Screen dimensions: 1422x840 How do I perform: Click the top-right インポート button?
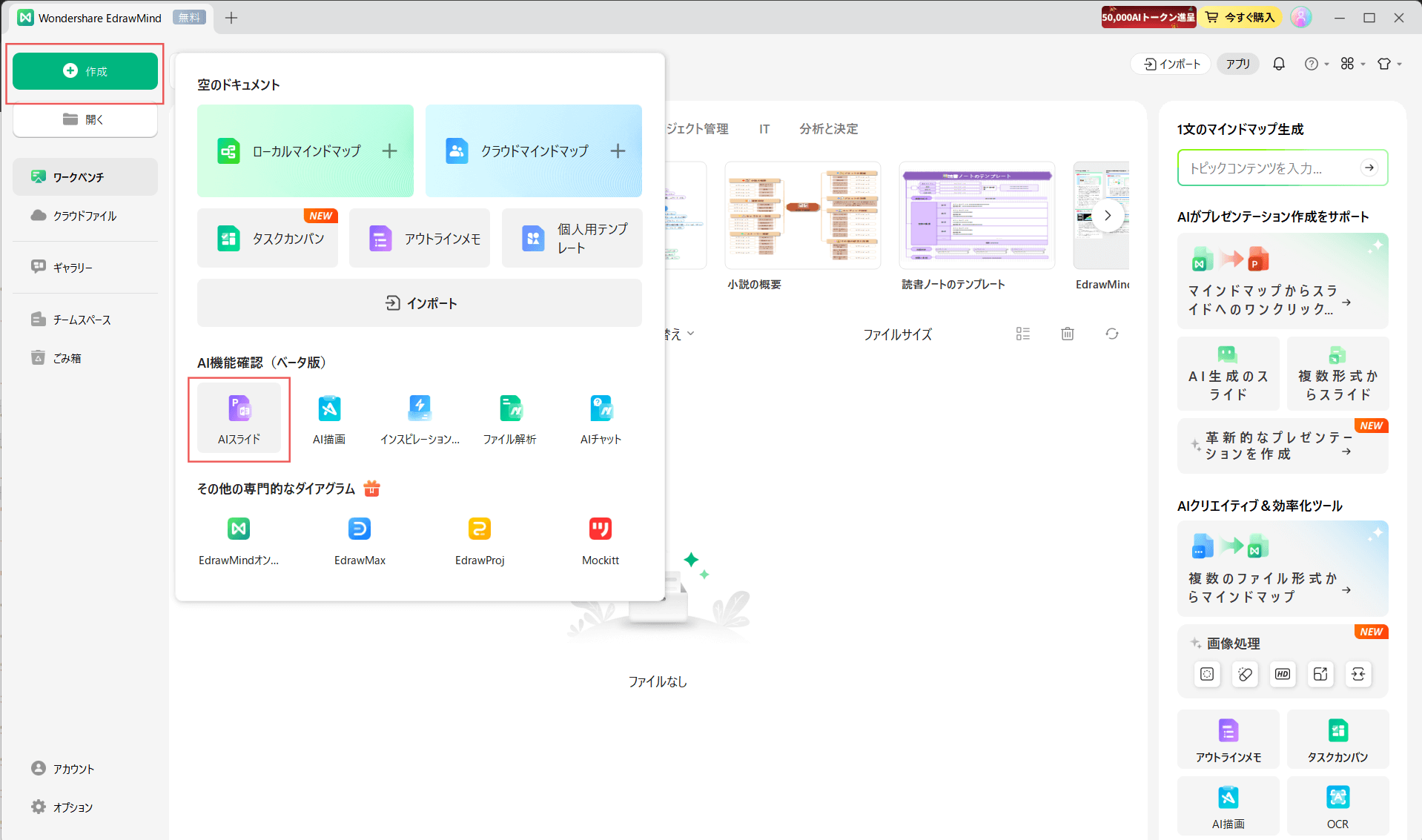(1171, 64)
